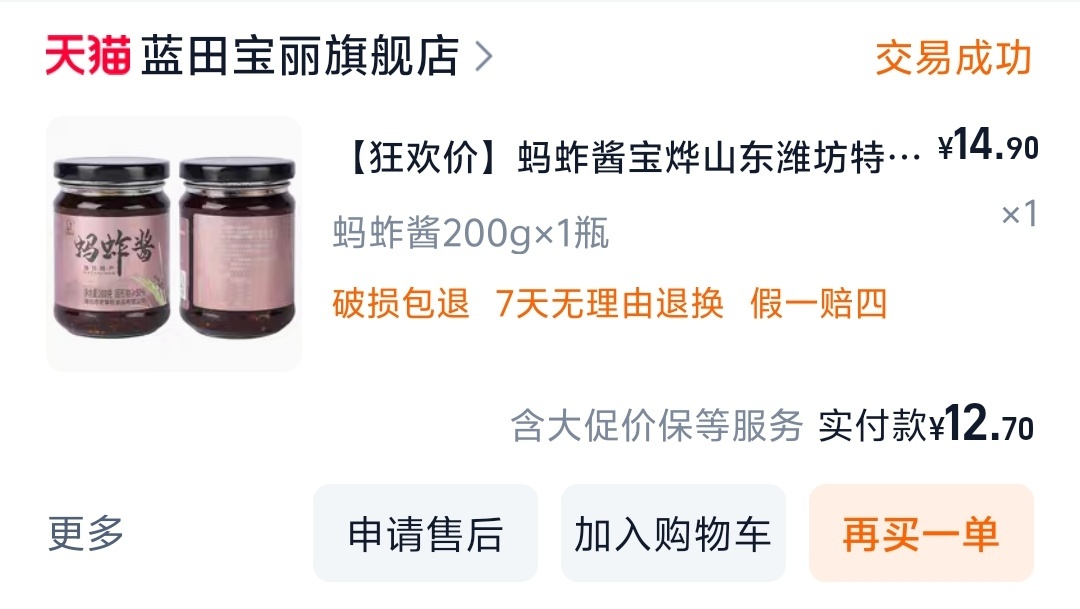
Task: View the 交易成功 order status
Action: 953,58
